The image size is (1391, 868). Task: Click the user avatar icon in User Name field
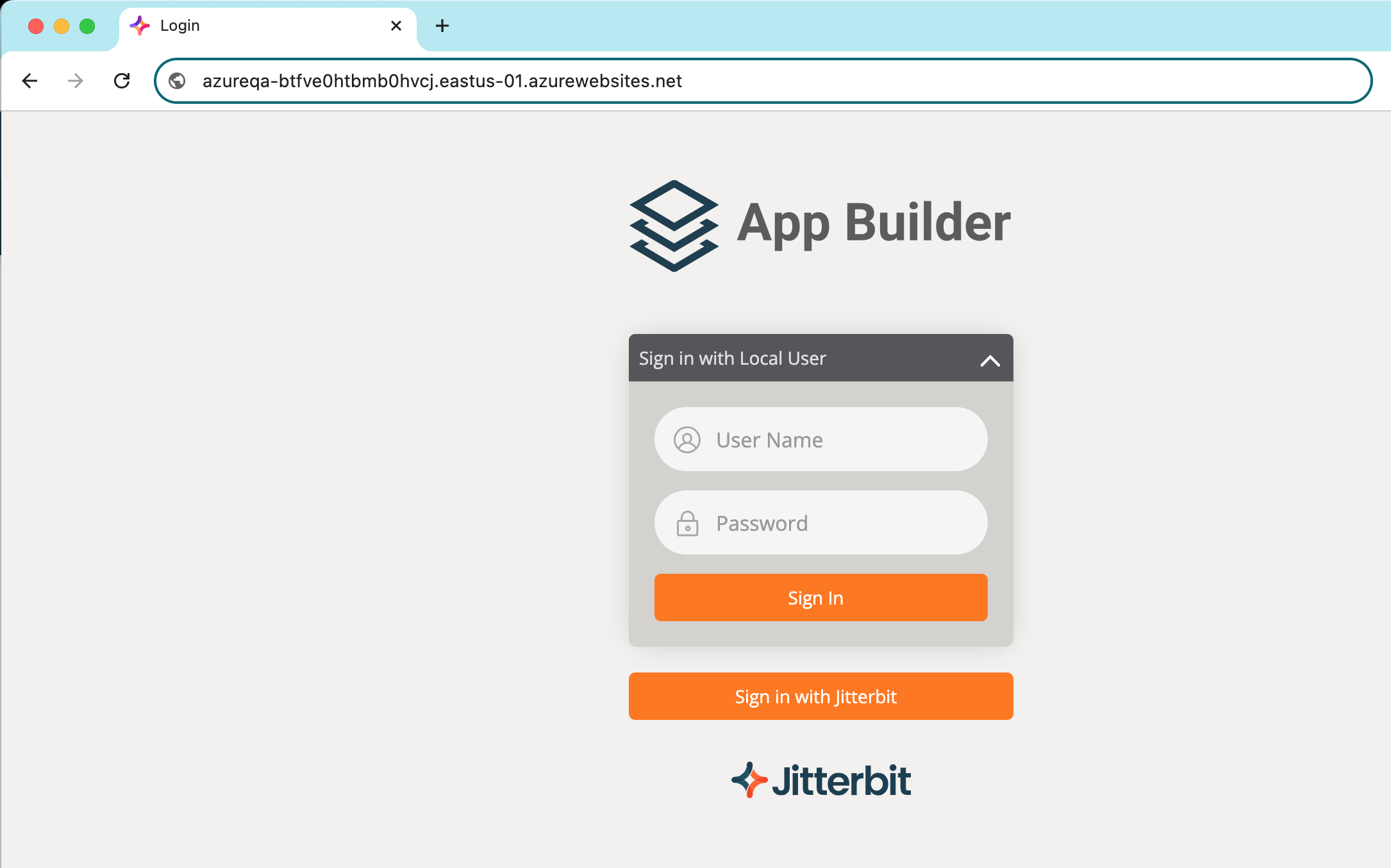tap(687, 440)
